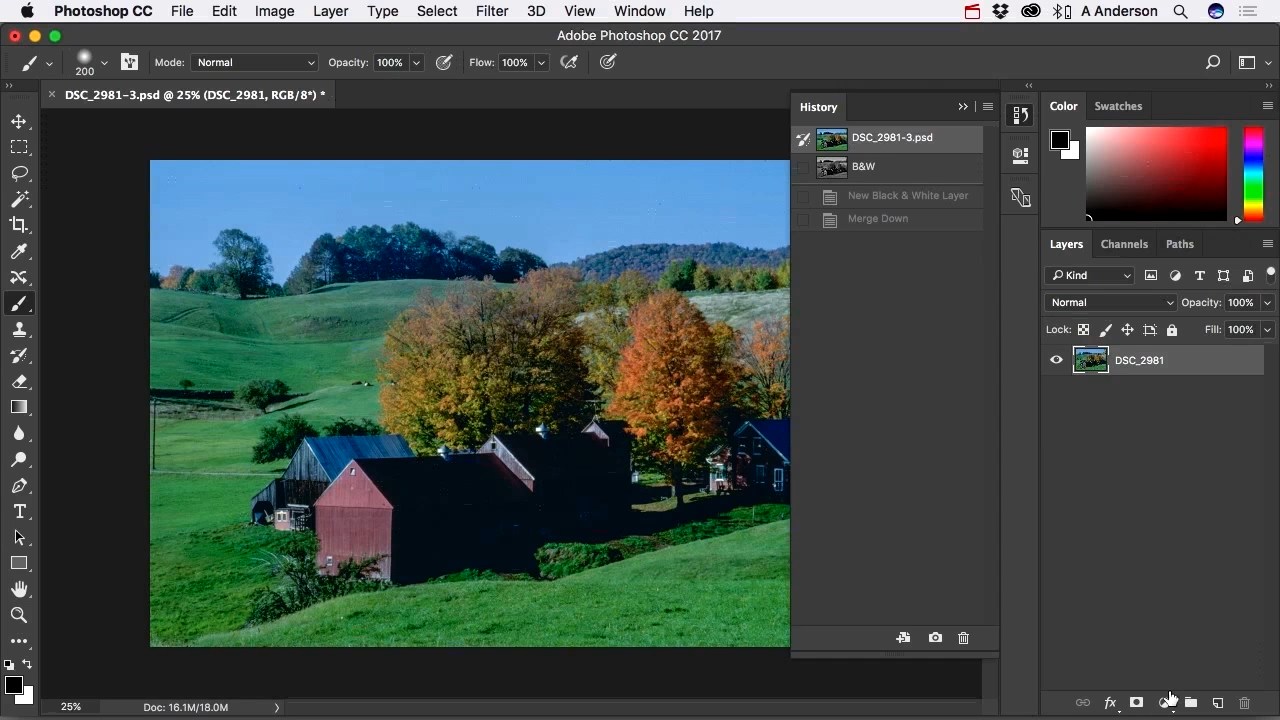
Task: Select the Hand tool
Action: tap(19, 589)
